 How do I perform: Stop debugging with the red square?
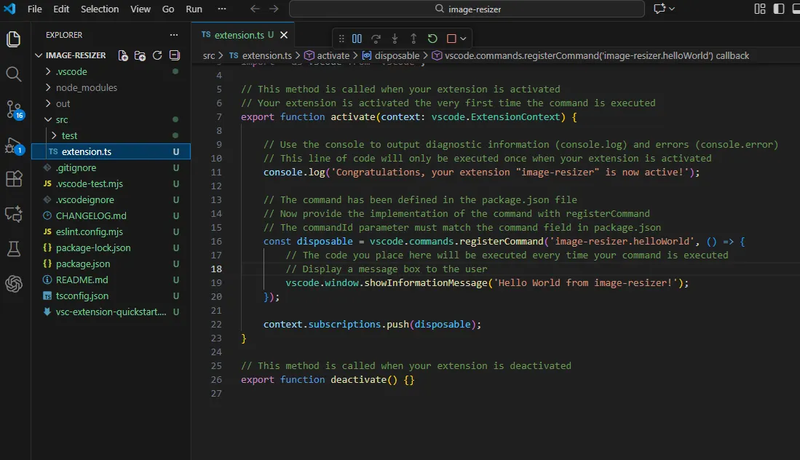(x=452, y=39)
